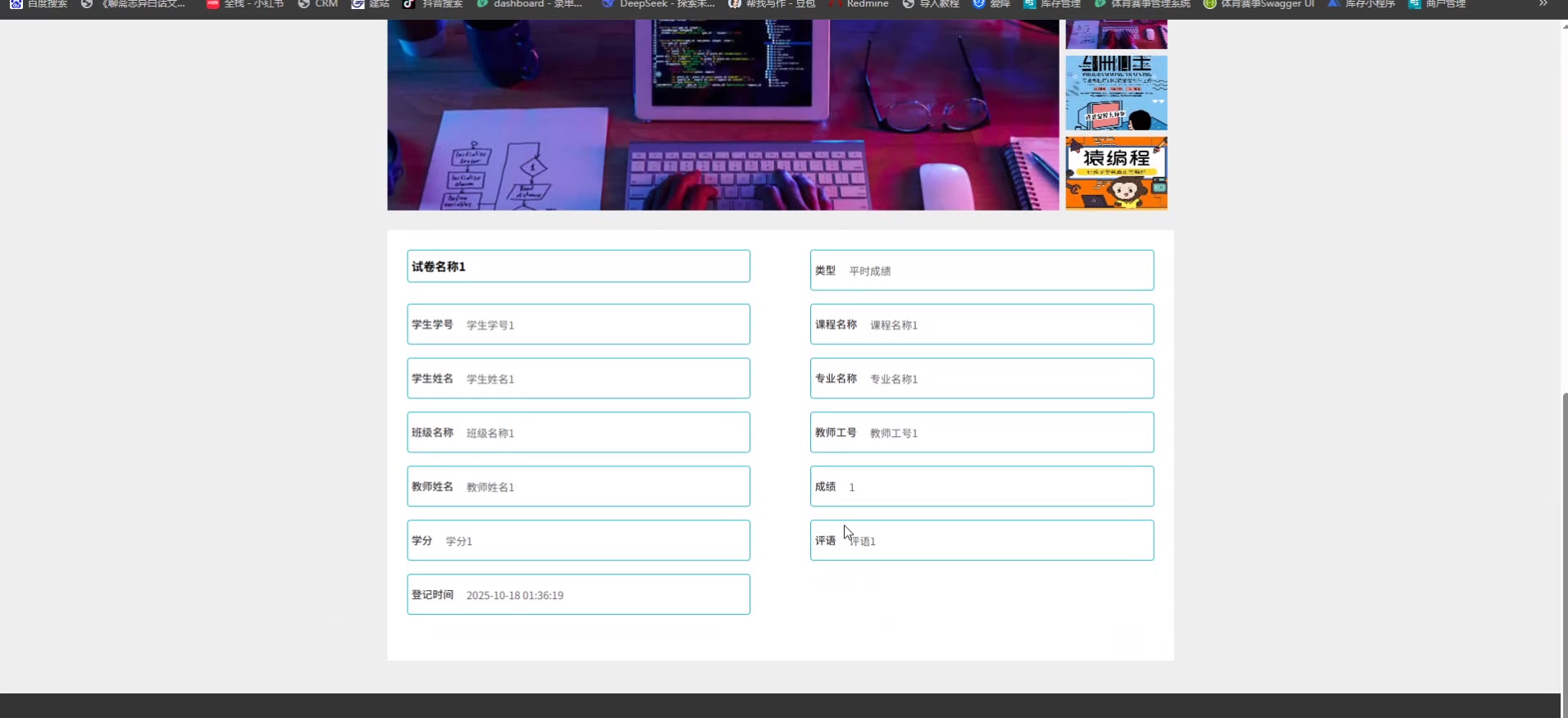The width and height of the screenshot is (1568, 718).
Task: Select the blue programming training thumbnail
Action: 1116,93
